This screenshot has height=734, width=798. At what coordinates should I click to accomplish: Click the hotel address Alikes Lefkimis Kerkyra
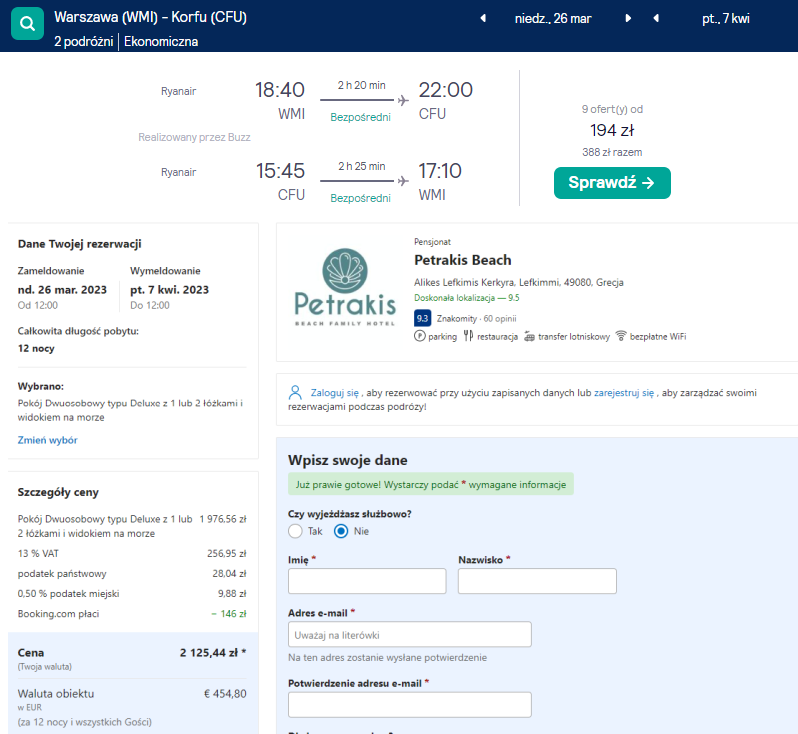pyautogui.click(x=519, y=282)
